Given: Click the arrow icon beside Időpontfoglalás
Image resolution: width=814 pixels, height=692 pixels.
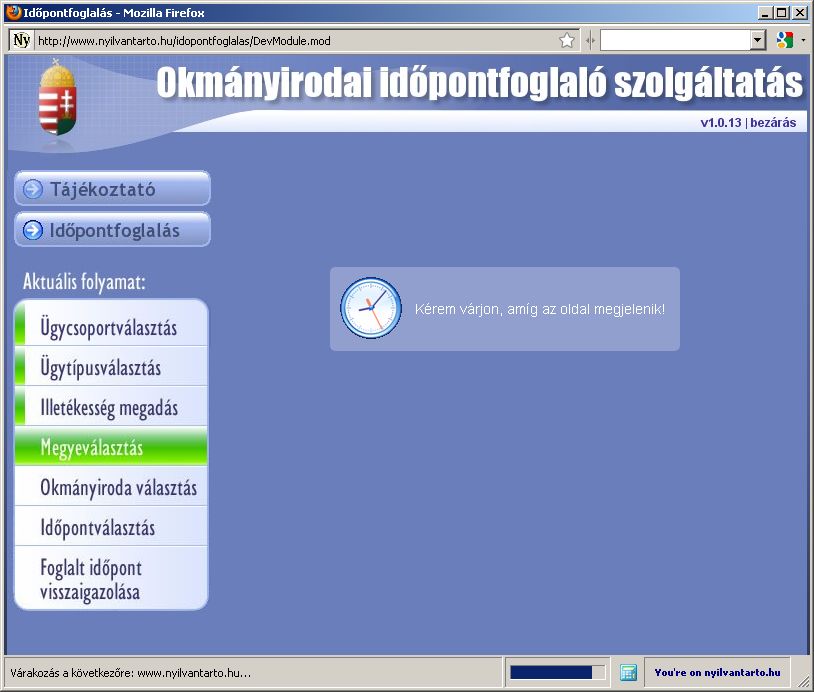Looking at the screenshot, I should [33, 231].
